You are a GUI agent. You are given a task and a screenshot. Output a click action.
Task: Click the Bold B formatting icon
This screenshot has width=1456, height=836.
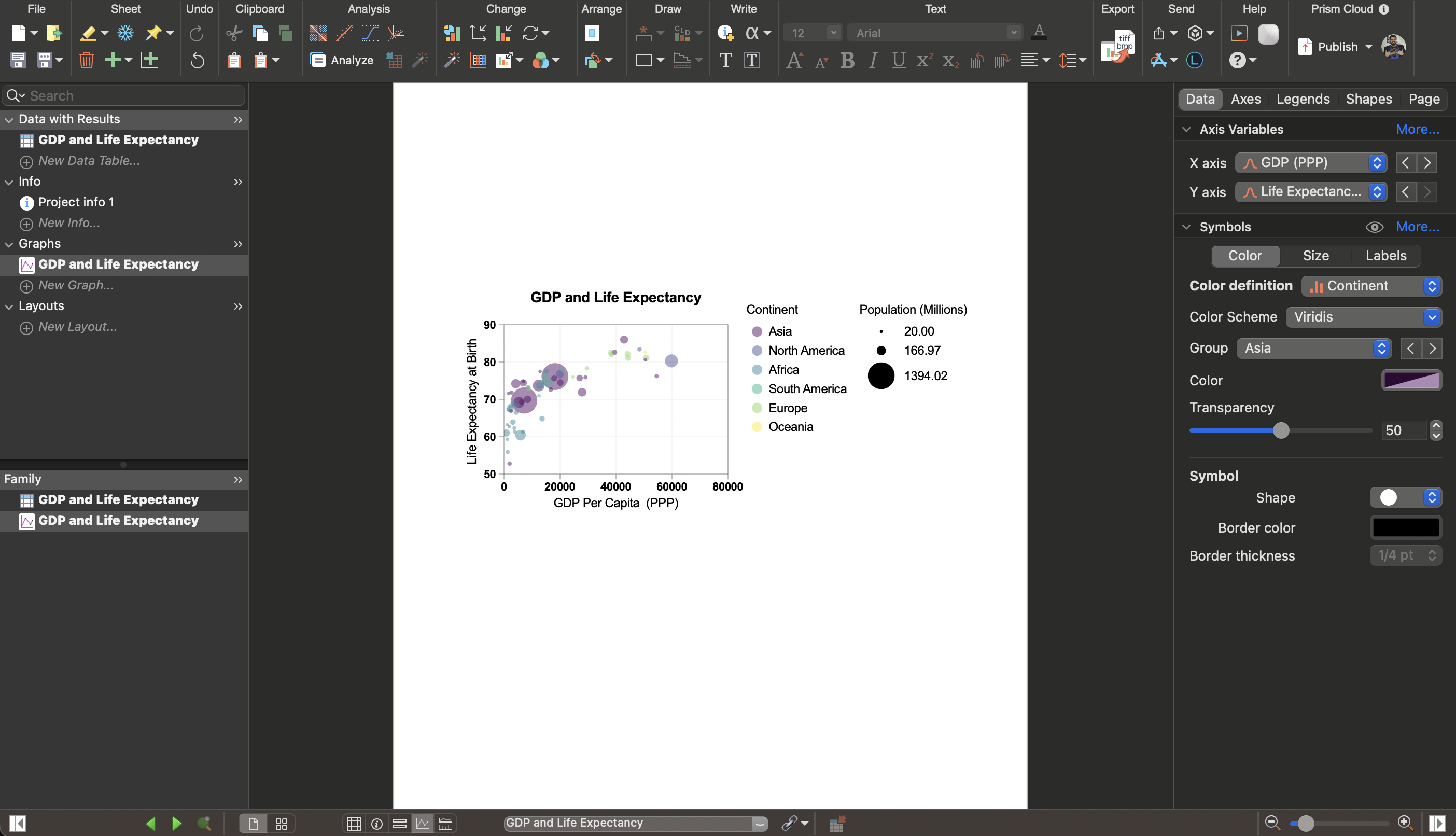coord(847,60)
